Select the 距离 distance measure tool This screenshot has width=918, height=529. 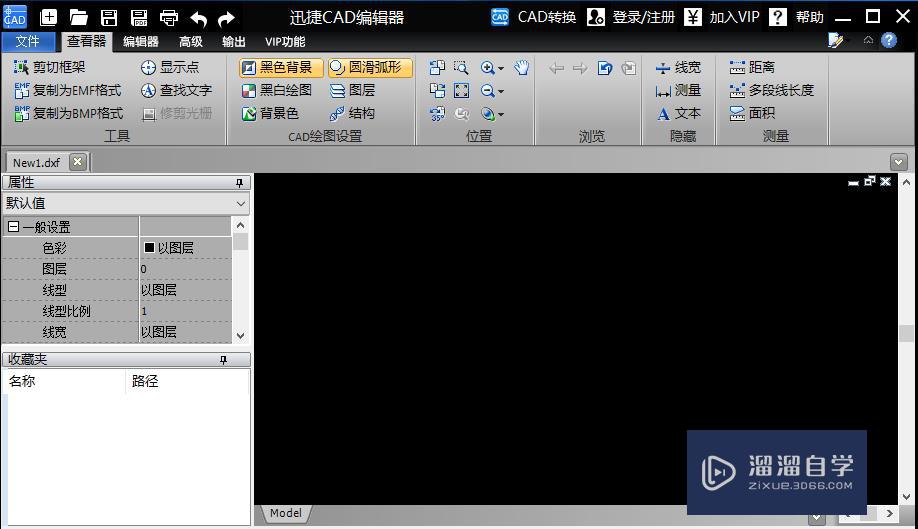(752, 67)
